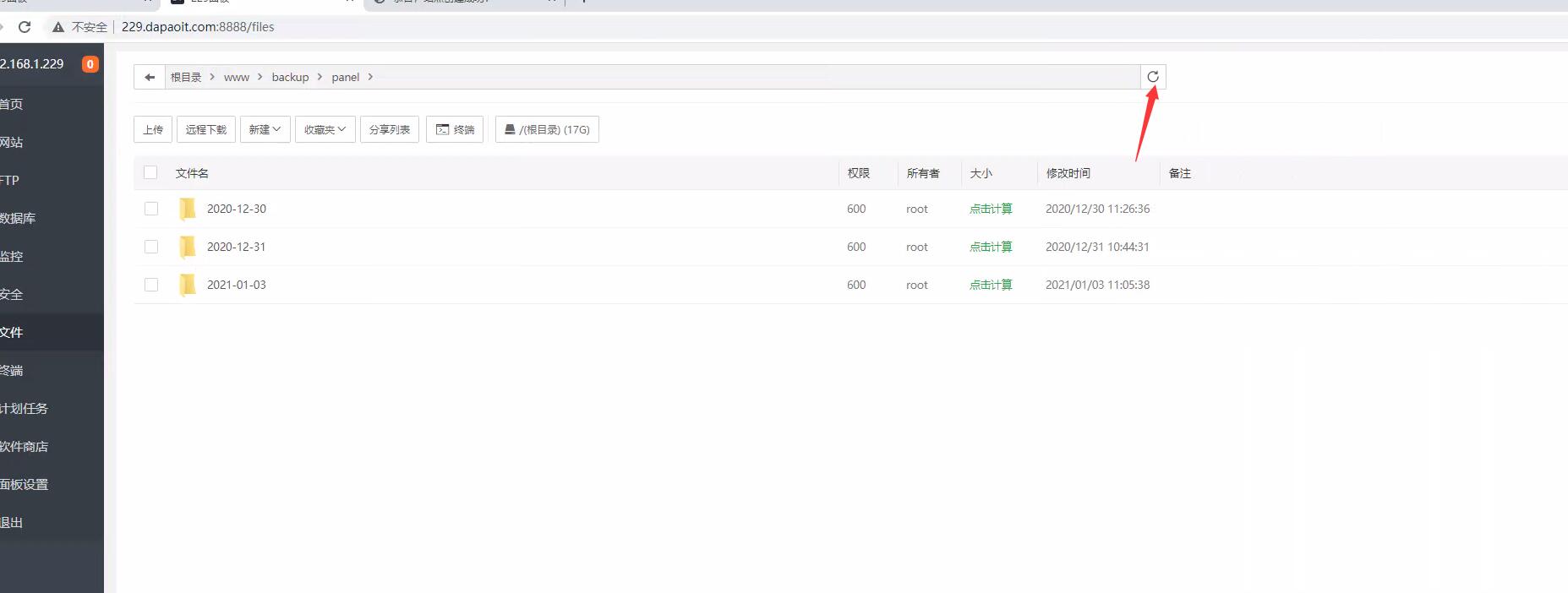Click panel in the breadcrumb
The width and height of the screenshot is (1568, 593).
pyautogui.click(x=345, y=77)
